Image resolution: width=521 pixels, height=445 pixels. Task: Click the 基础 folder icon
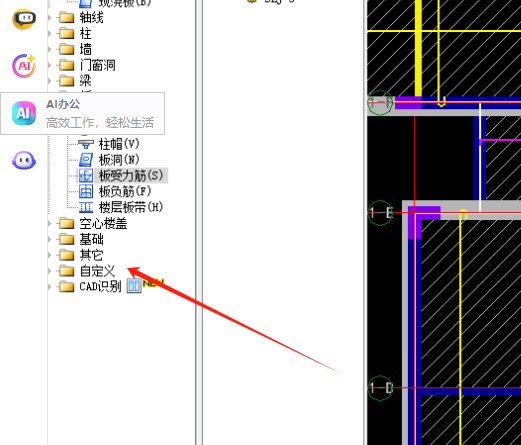[x=66, y=239]
